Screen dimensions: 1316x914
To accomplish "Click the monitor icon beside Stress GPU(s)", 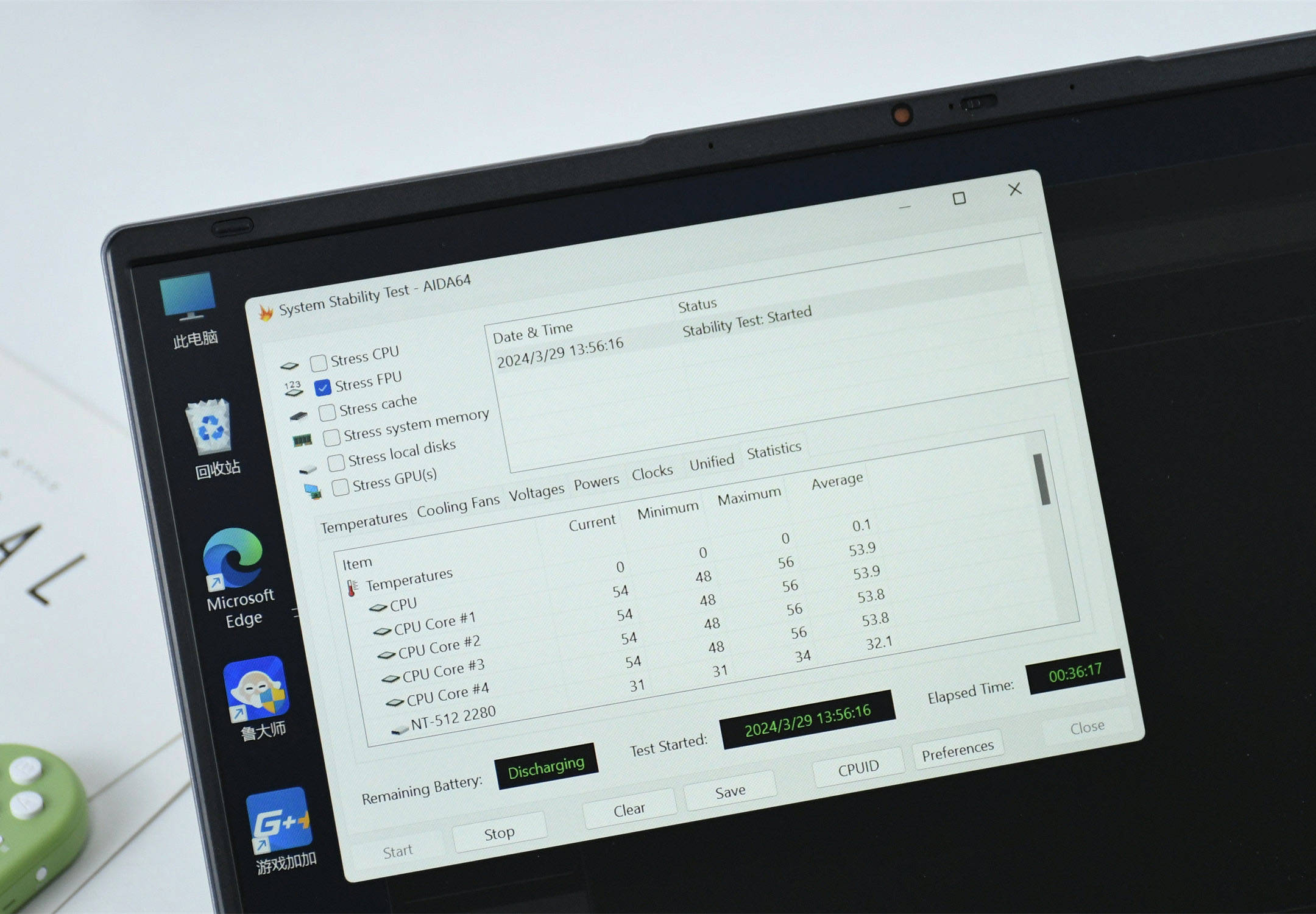I will click(313, 491).
